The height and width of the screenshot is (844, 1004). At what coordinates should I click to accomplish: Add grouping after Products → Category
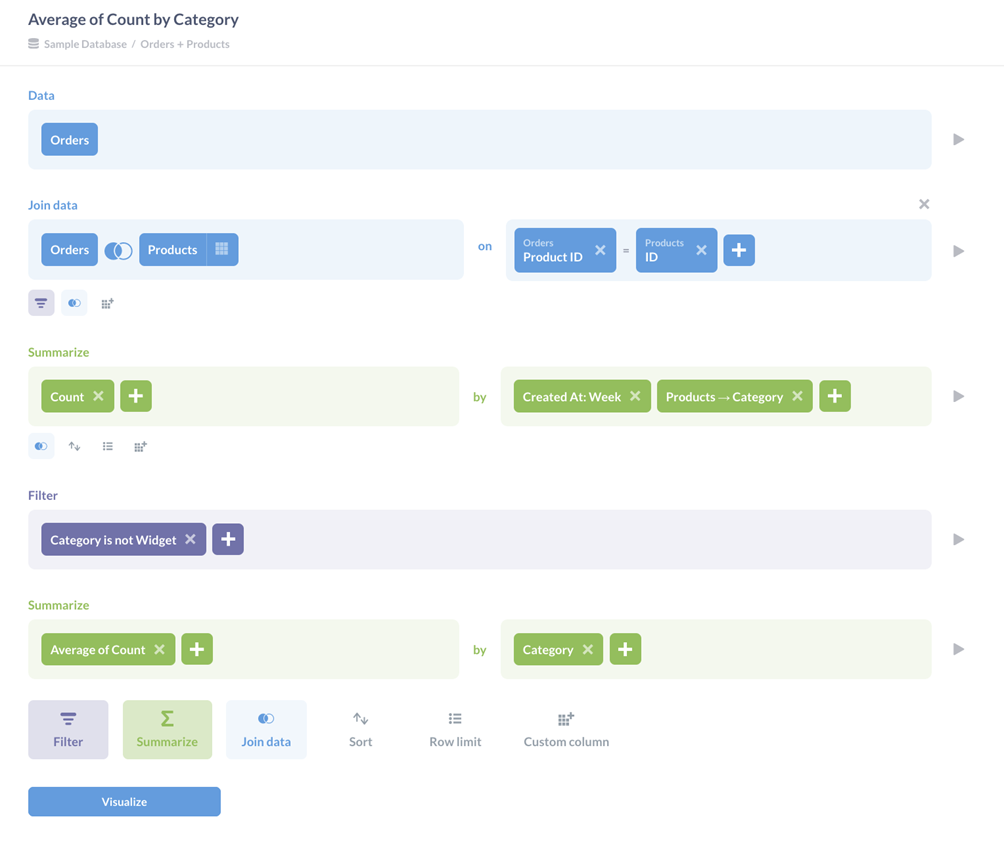835,396
